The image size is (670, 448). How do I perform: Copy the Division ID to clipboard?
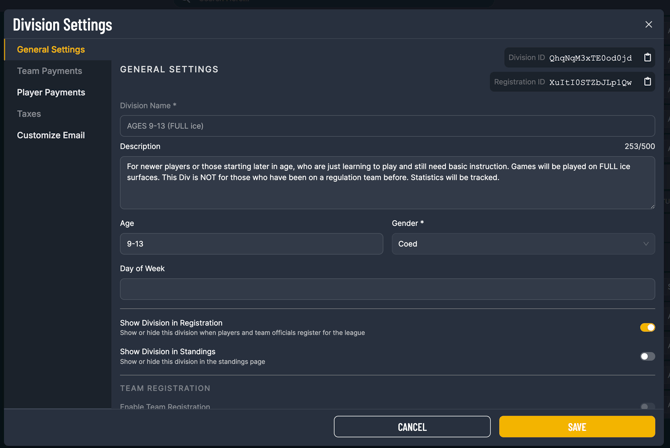tap(647, 58)
